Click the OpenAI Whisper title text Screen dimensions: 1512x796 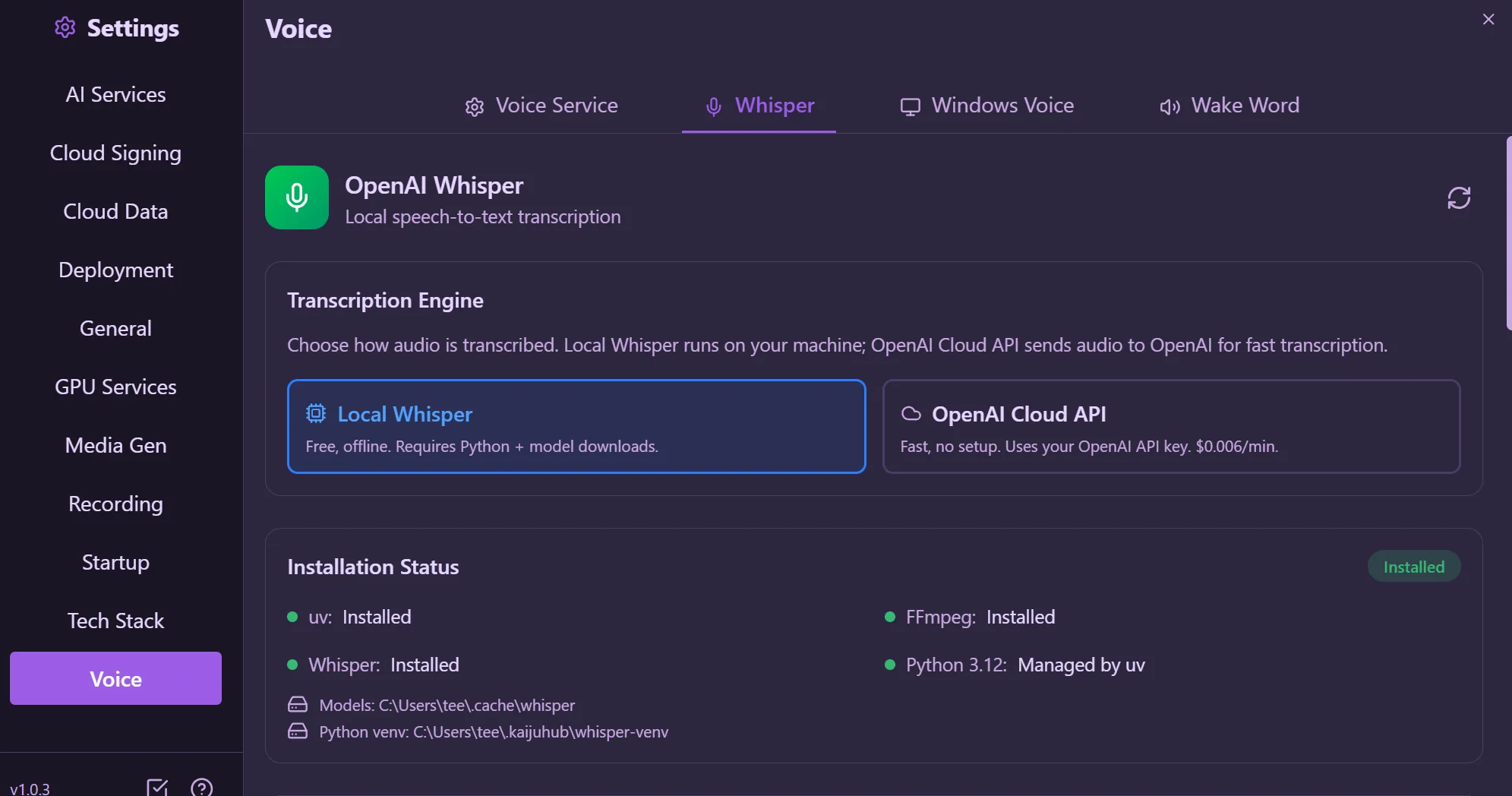coord(434,185)
